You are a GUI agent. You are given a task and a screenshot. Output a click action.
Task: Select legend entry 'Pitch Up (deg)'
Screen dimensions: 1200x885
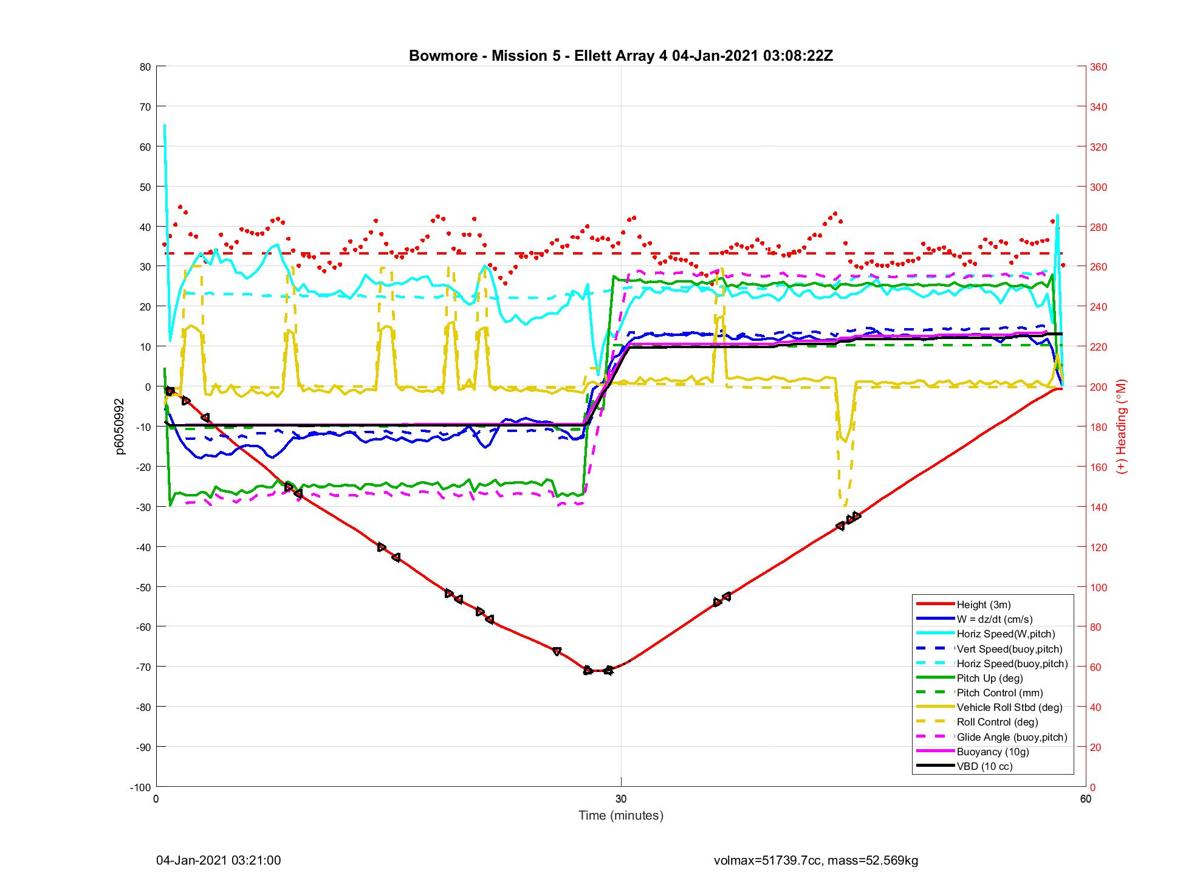(x=992, y=678)
